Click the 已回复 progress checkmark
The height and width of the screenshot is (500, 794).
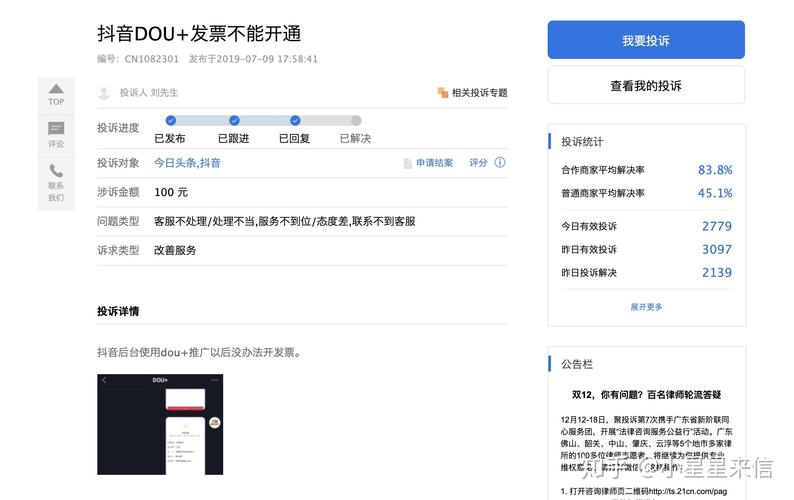pos(295,120)
